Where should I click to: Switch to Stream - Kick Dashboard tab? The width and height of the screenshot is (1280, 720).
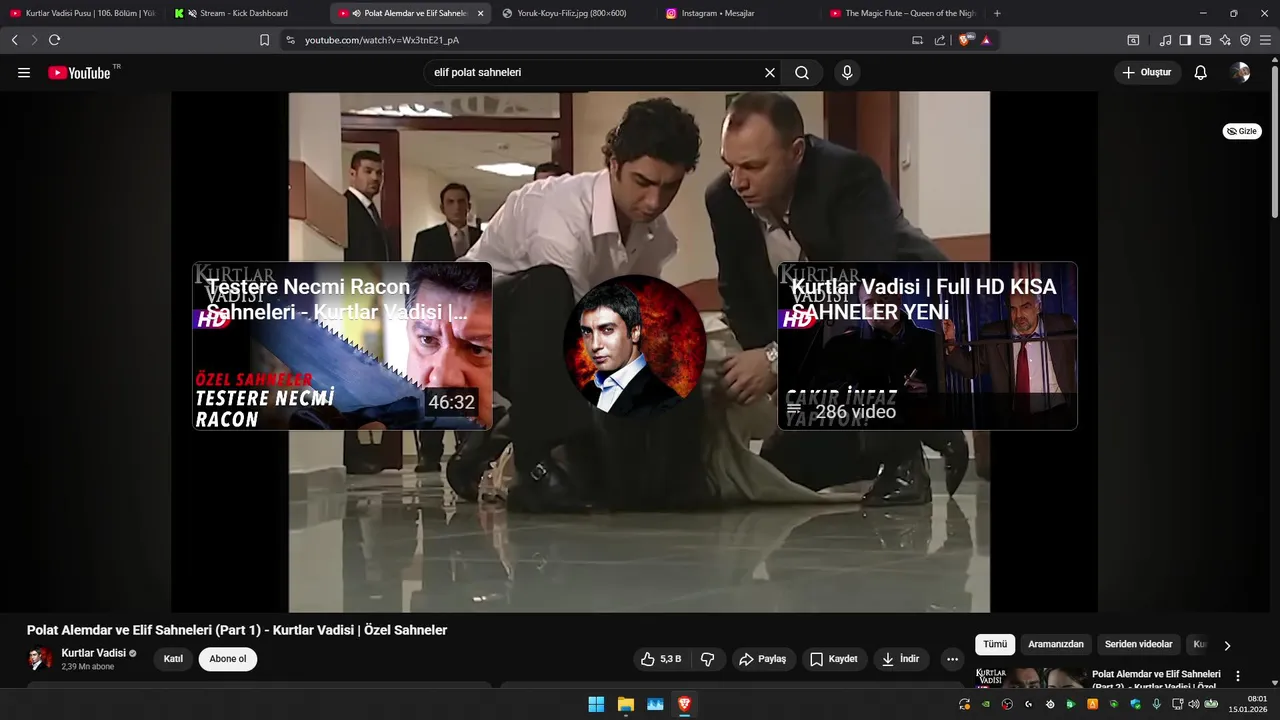tap(244, 13)
